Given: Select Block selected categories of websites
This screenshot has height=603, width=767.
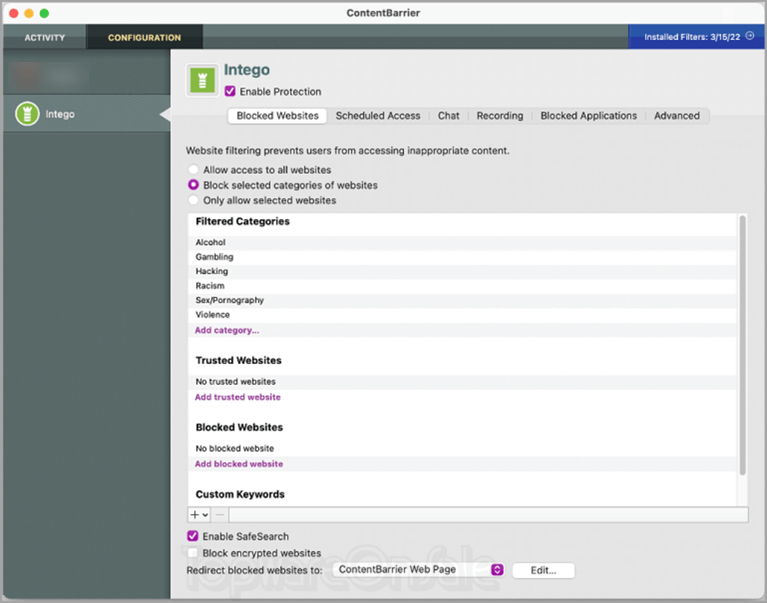Looking at the screenshot, I should (193, 185).
